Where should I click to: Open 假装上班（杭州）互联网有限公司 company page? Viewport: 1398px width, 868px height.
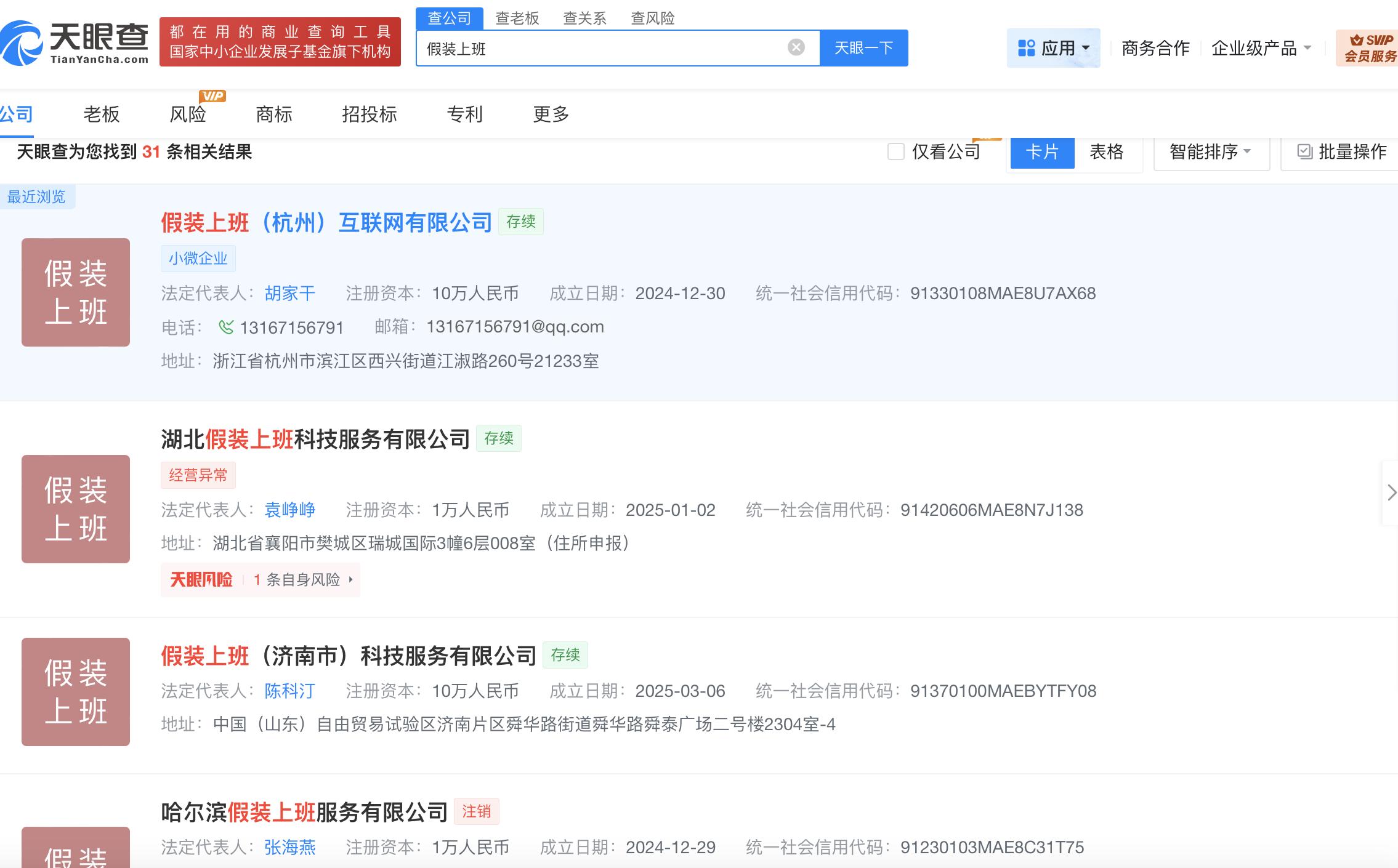point(326,222)
